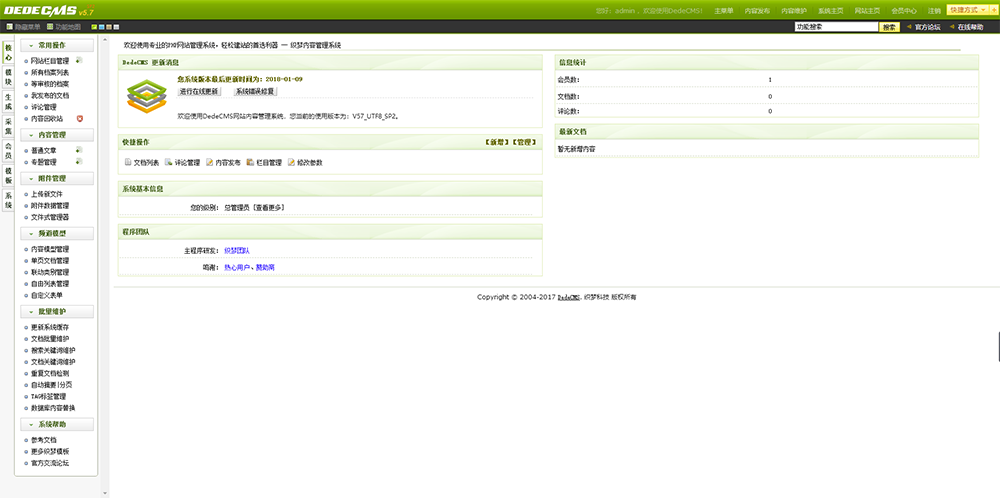Click the red recycle icon beside 内容回收站
The image size is (1000, 498).
pos(80,119)
